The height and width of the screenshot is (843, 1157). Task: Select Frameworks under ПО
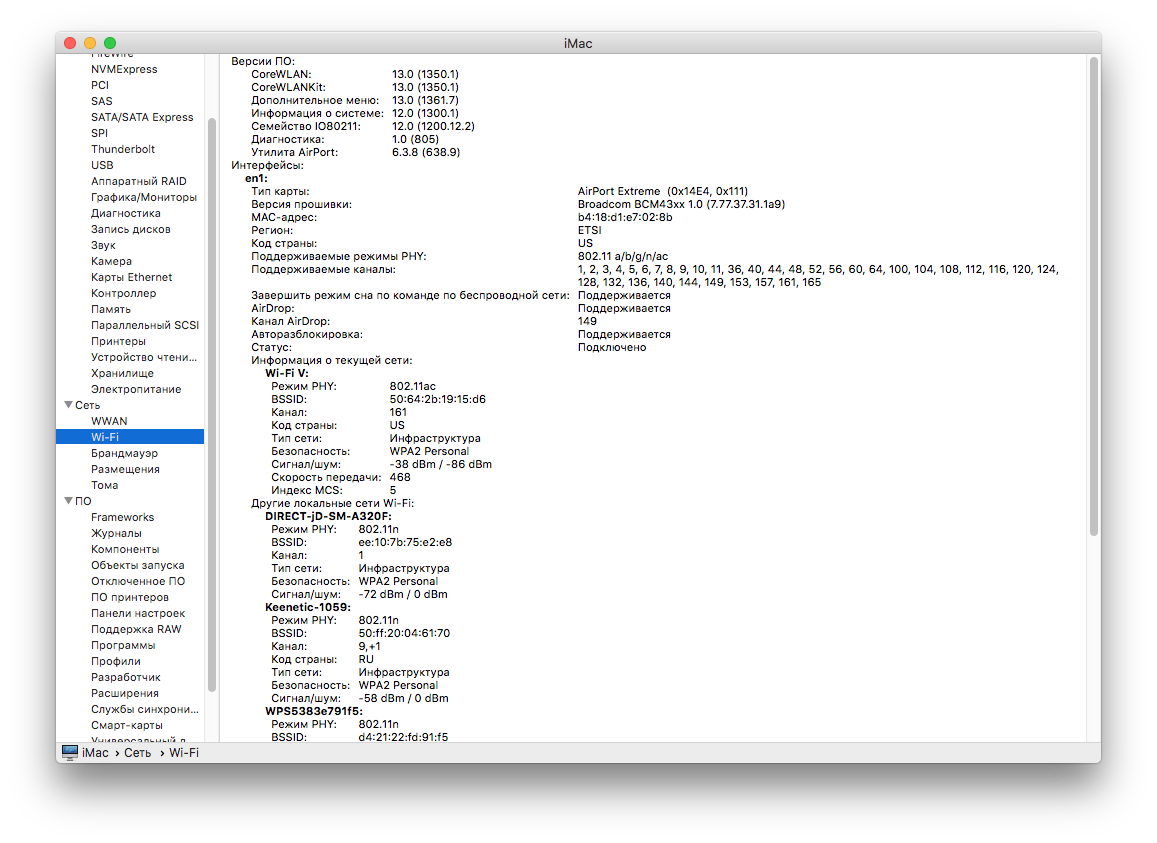[122, 517]
